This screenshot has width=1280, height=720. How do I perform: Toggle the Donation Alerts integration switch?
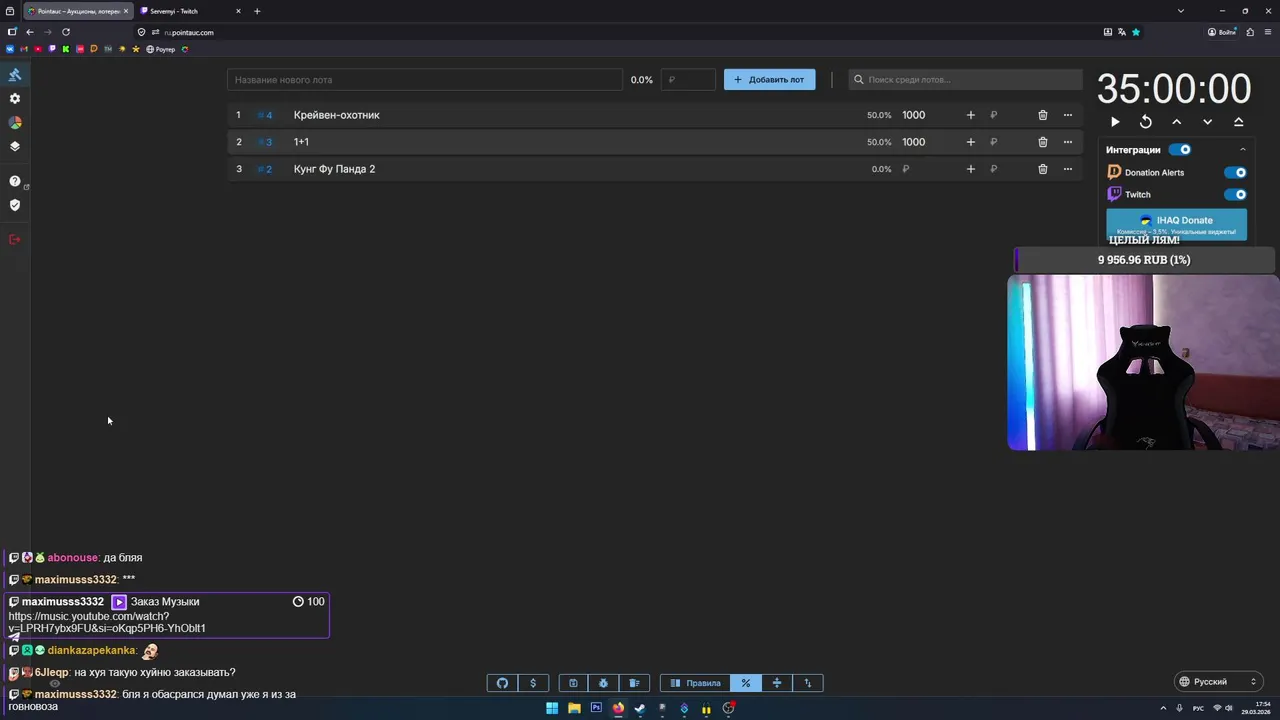pos(1235,172)
